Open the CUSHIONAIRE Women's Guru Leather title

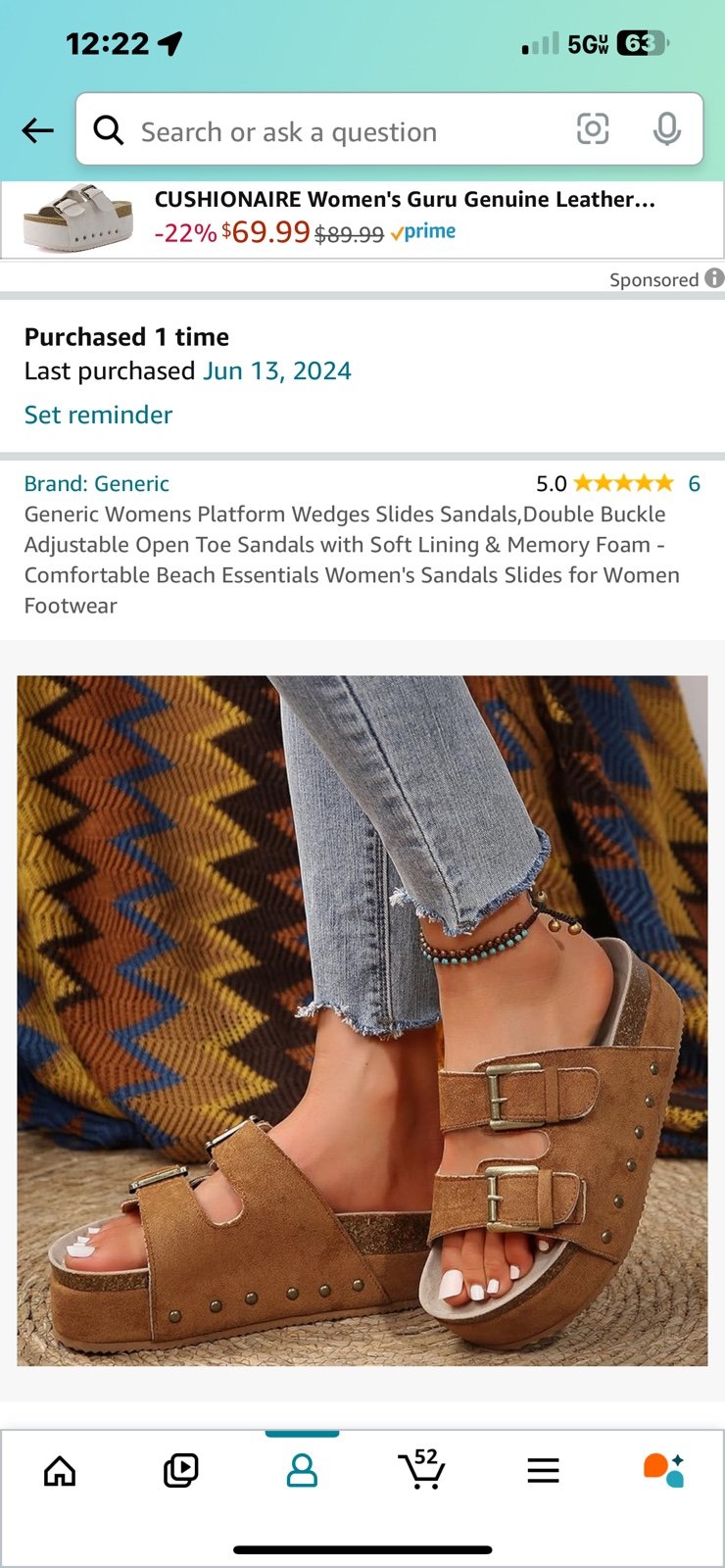[405, 199]
